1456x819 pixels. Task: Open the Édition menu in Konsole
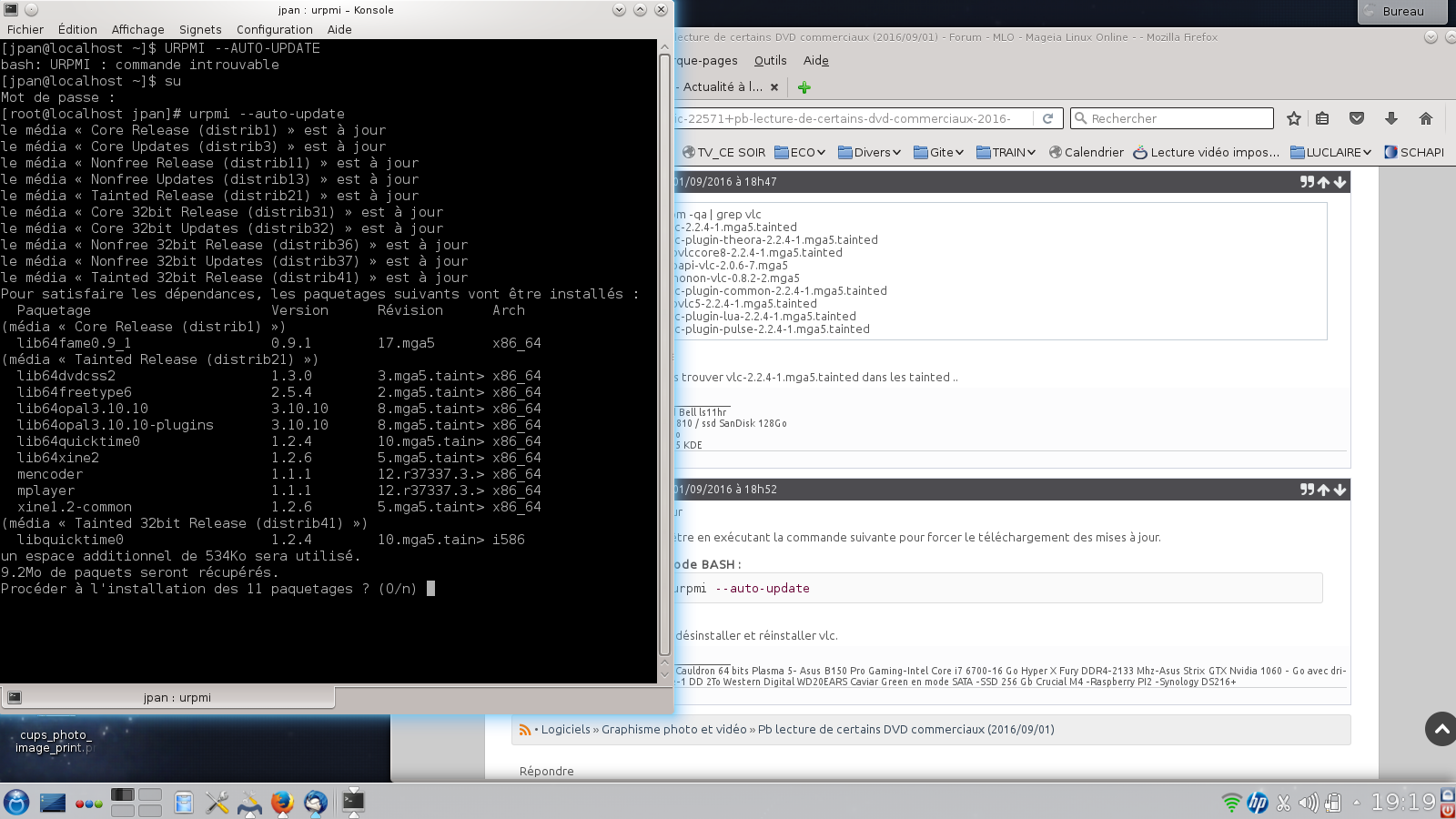tap(77, 29)
